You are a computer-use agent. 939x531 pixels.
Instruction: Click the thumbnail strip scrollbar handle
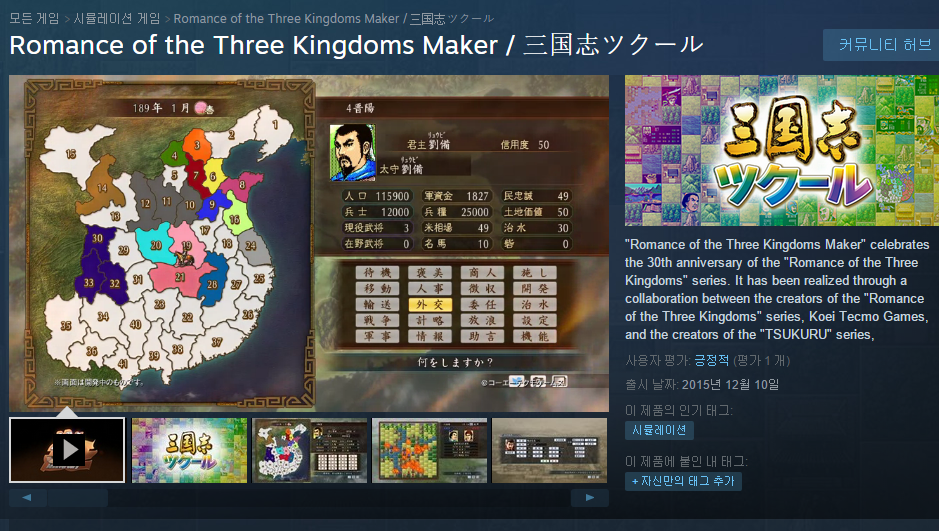78,497
